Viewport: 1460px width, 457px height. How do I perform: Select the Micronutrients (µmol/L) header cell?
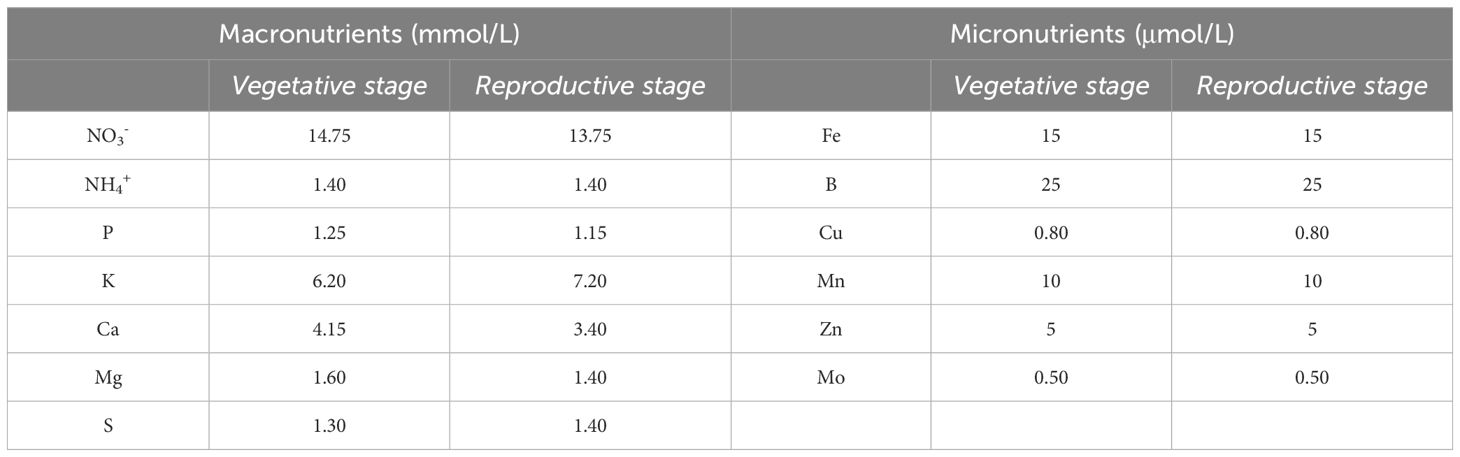(1091, 34)
